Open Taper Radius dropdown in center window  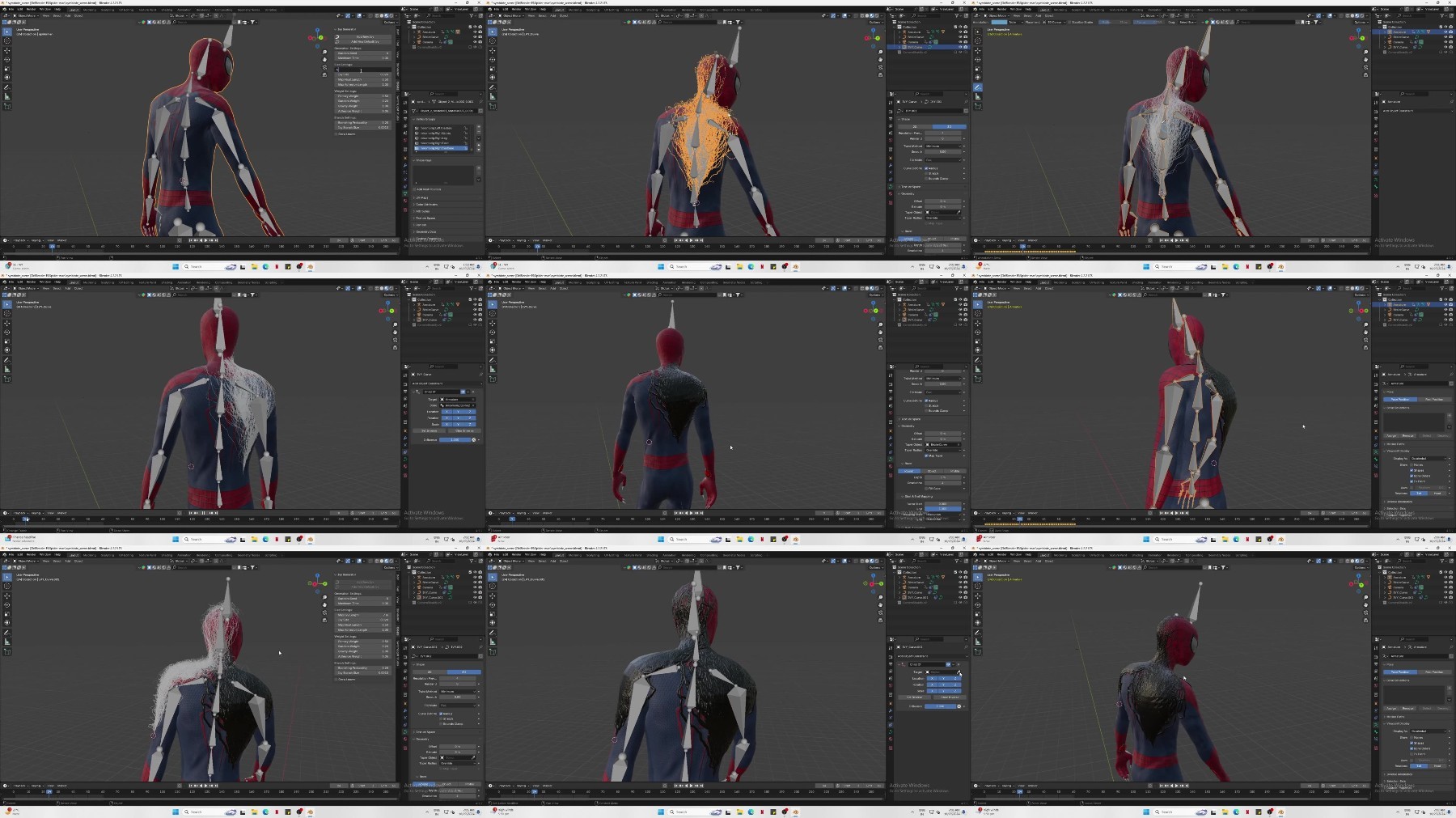coord(943,450)
